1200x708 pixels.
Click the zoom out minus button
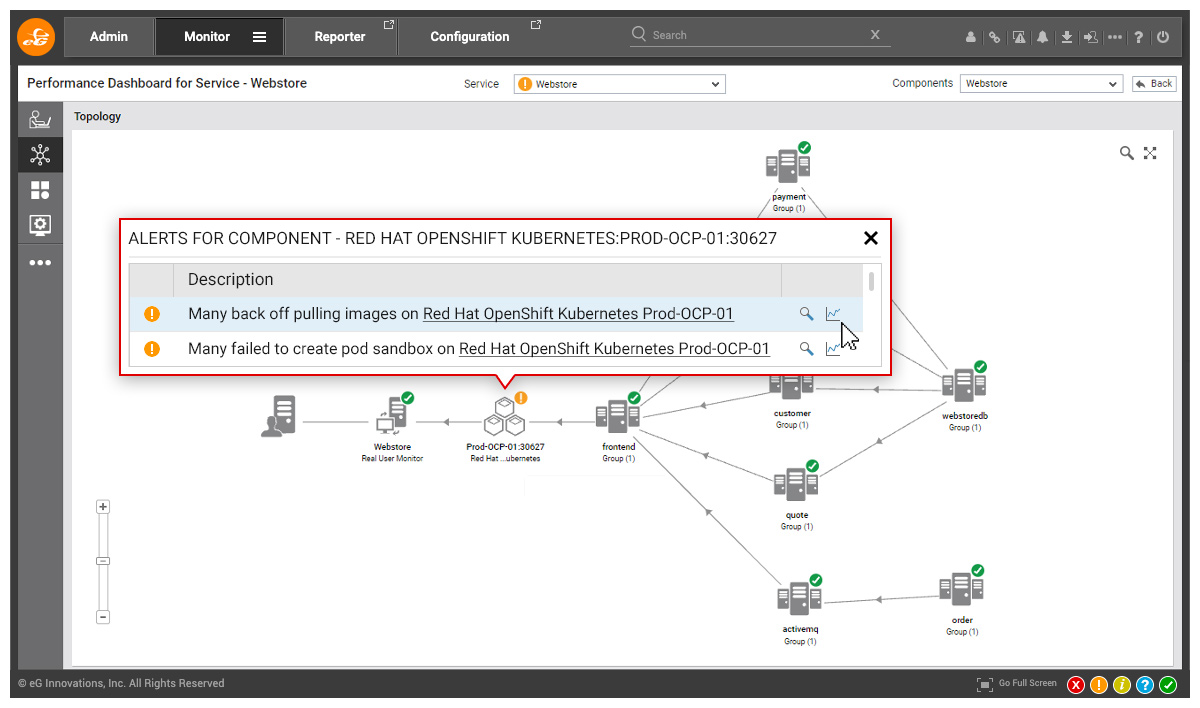tap(103, 617)
